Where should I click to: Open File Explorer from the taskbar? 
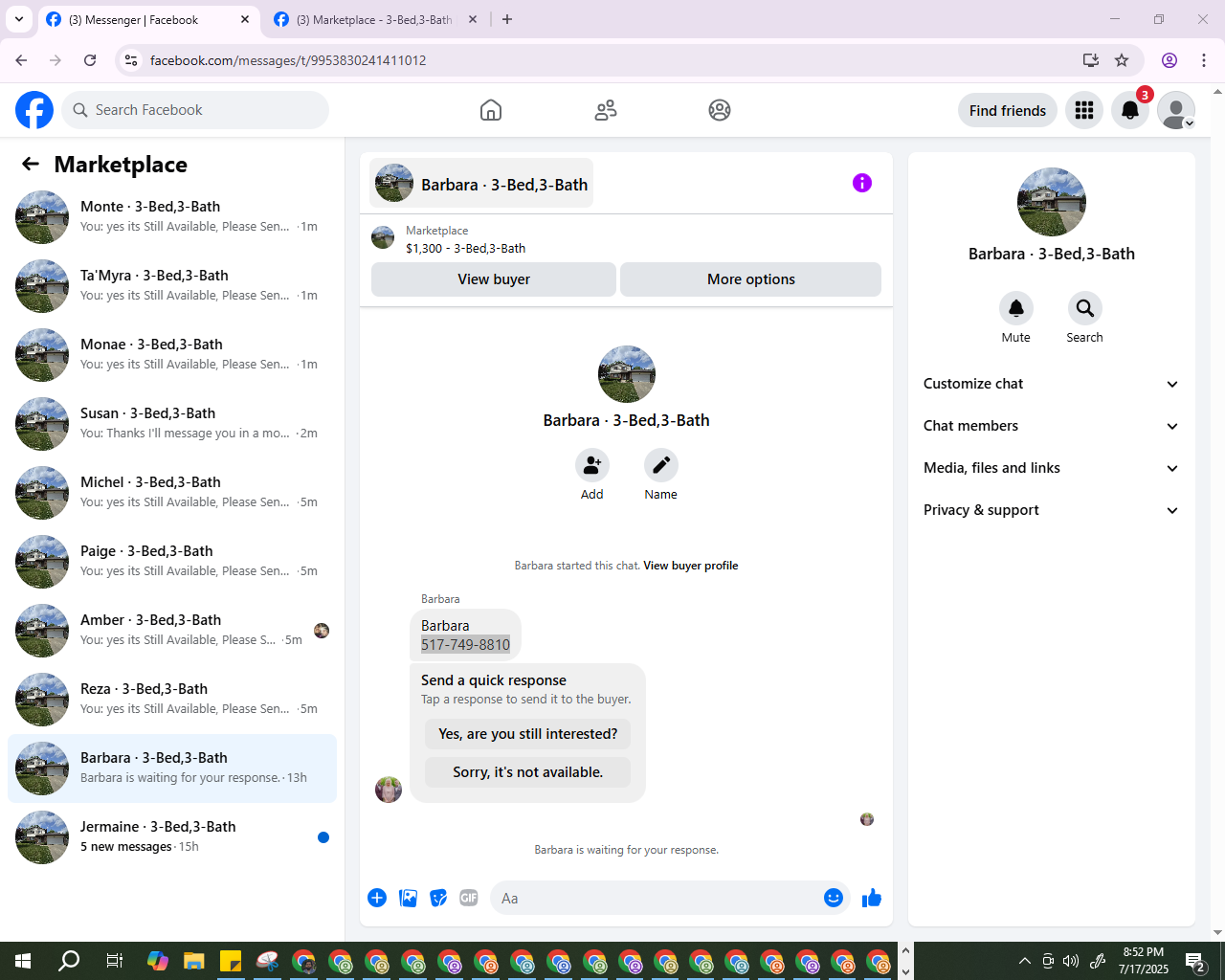click(194, 961)
